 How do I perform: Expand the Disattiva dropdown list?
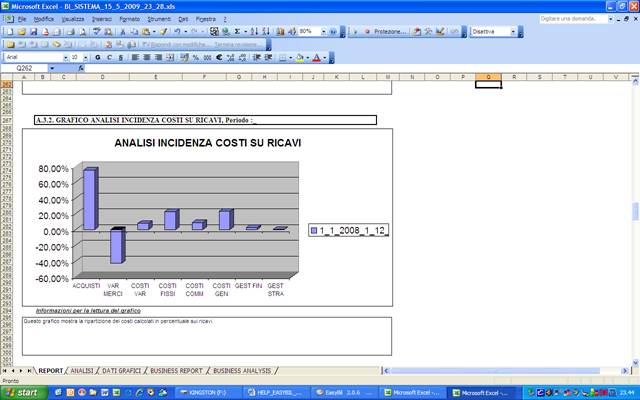pos(514,32)
